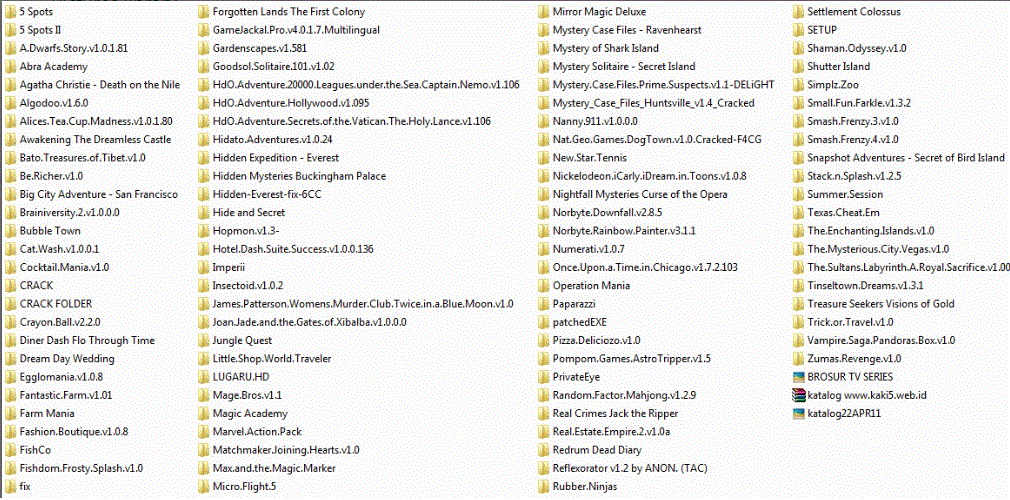Select the SETUP folder name
This screenshot has width=1010, height=500.
click(822, 30)
